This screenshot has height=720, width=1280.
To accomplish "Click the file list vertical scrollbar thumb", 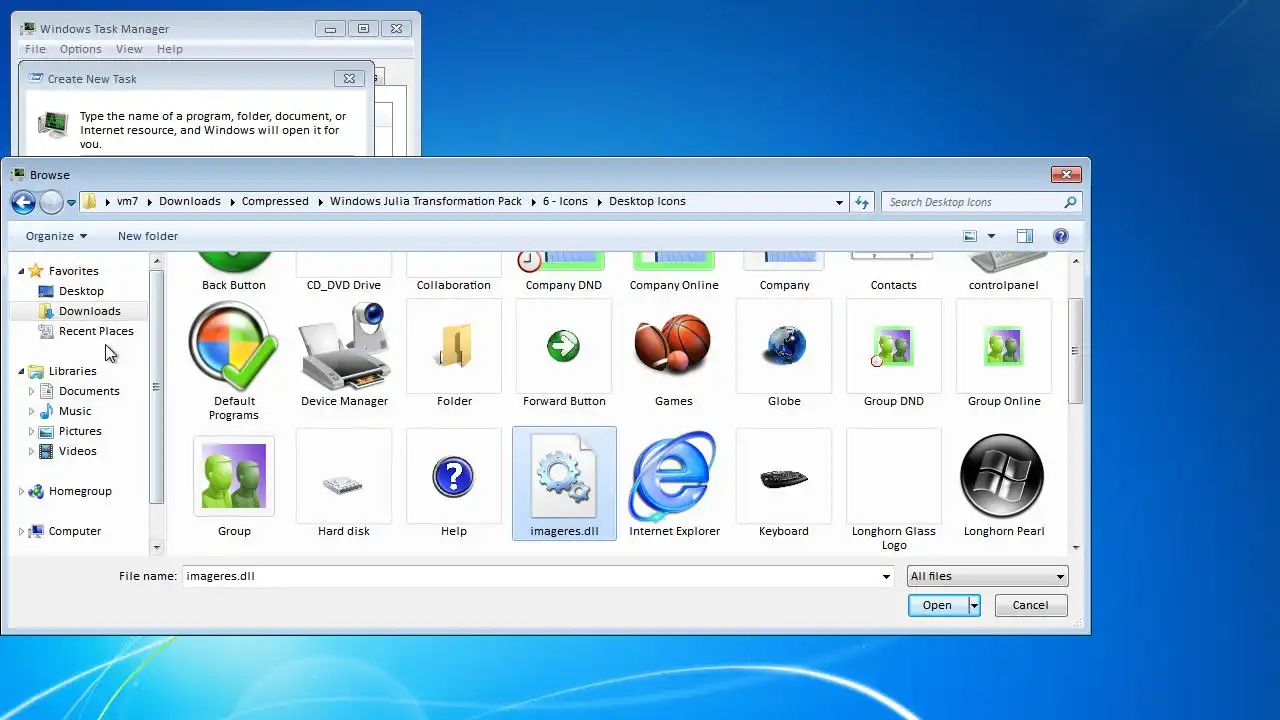I will 1076,351.
